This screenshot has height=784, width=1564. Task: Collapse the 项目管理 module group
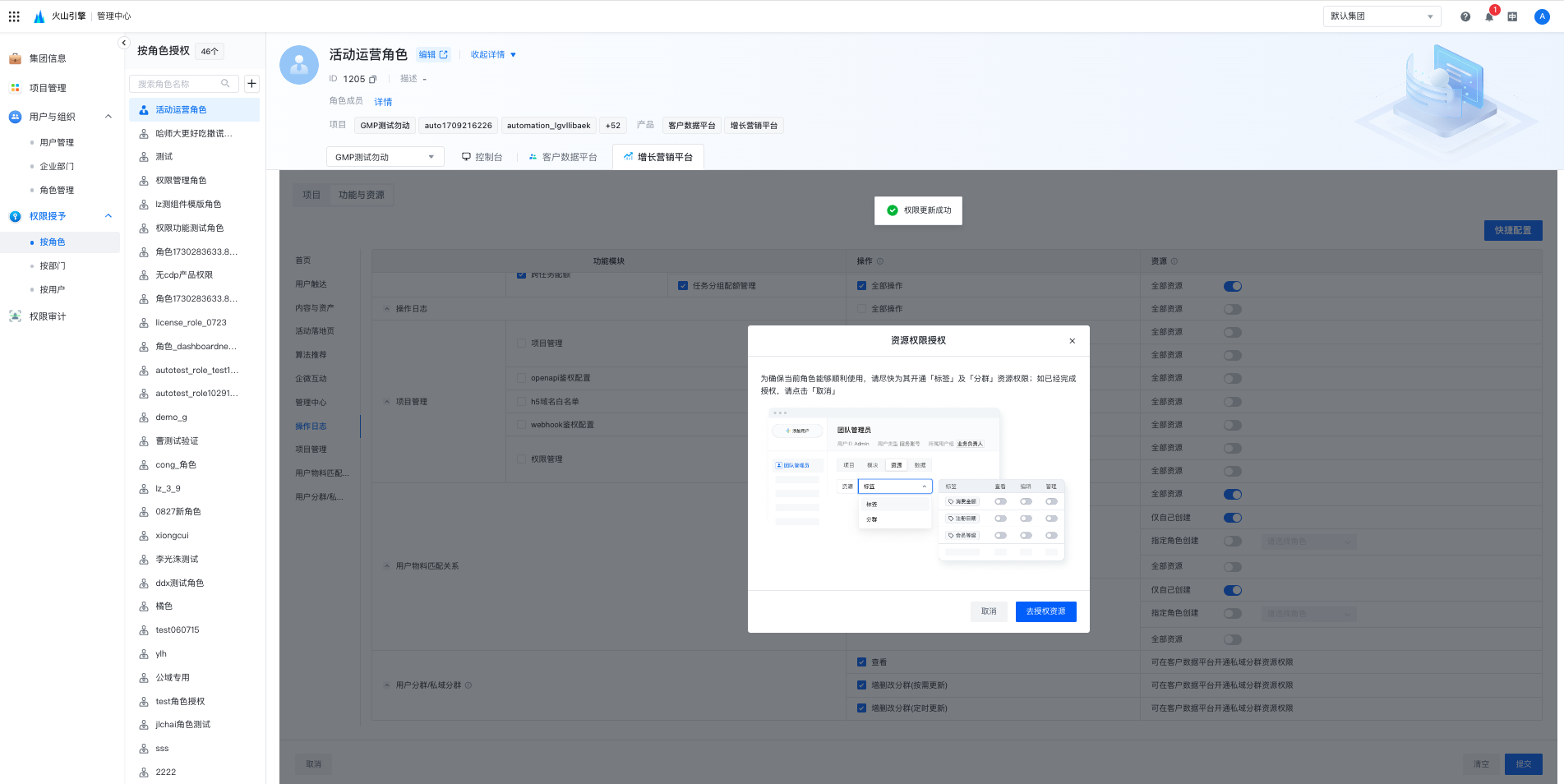tap(387, 402)
